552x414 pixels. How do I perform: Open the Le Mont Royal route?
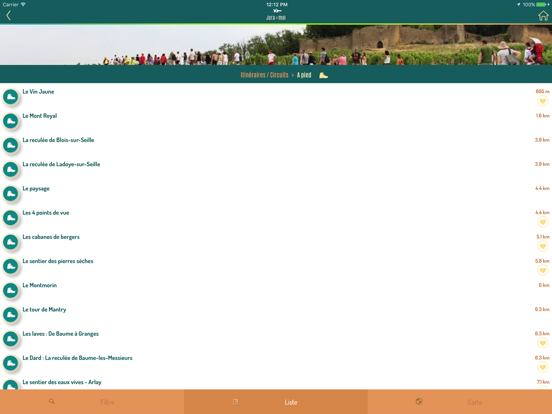[x=276, y=121]
